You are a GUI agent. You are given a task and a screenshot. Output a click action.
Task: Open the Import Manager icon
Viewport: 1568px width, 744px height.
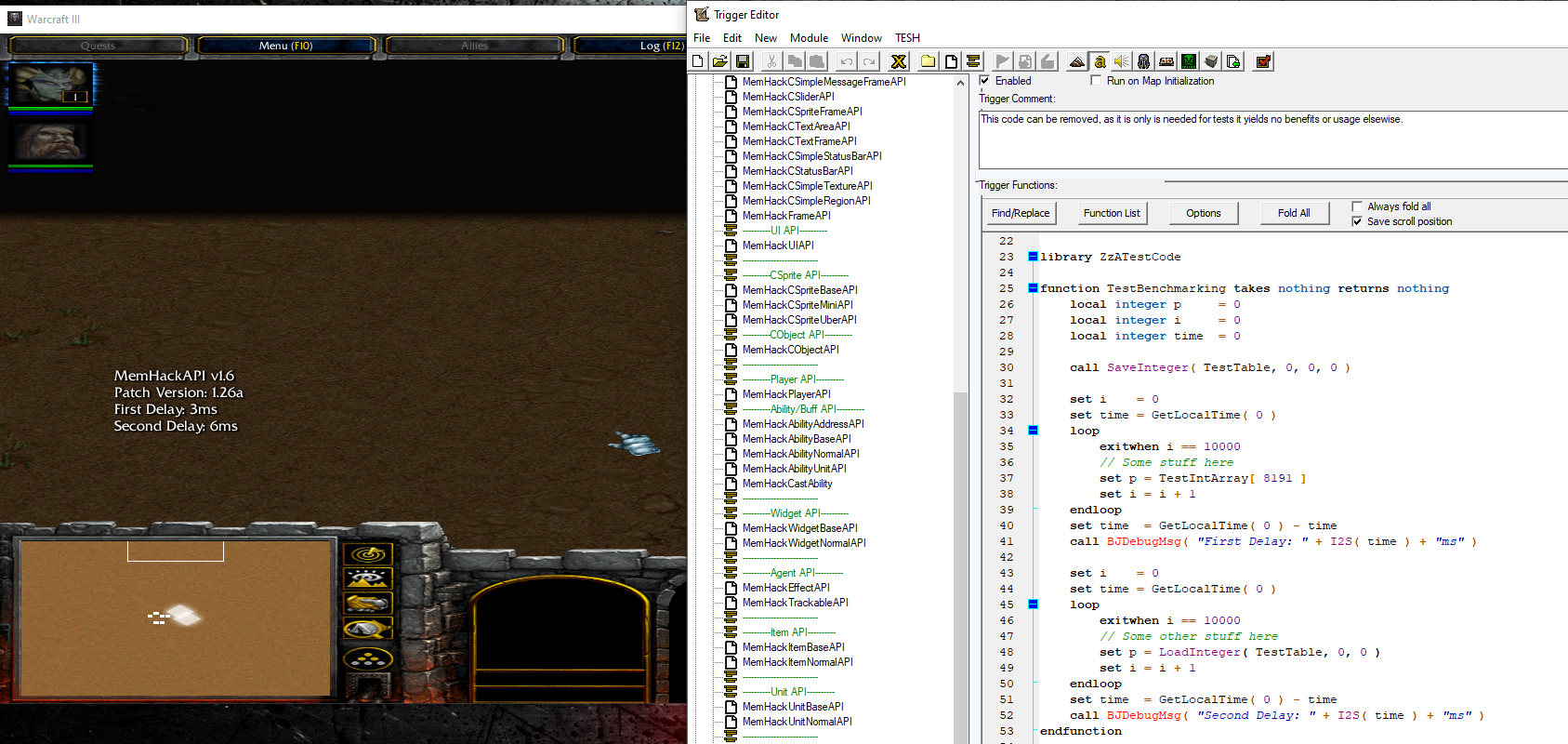click(1233, 61)
